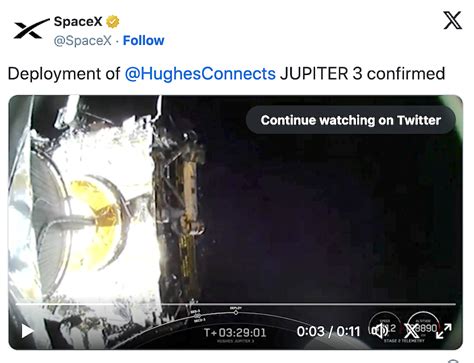This screenshot has height=363, width=474.
Task: Open the @HughesConnects mention link
Action: click(200, 74)
